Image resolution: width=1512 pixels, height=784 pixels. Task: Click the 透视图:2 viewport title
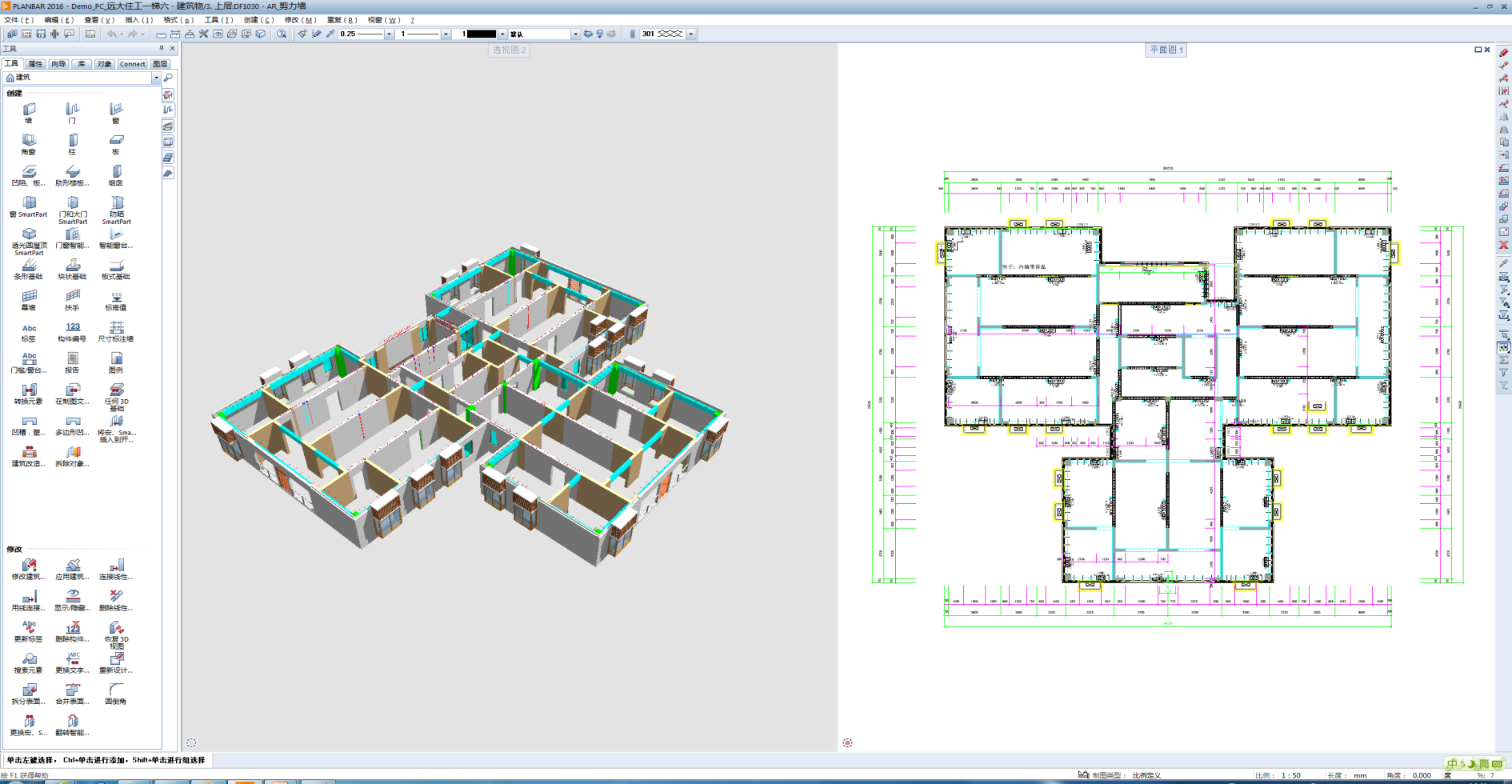pos(509,50)
